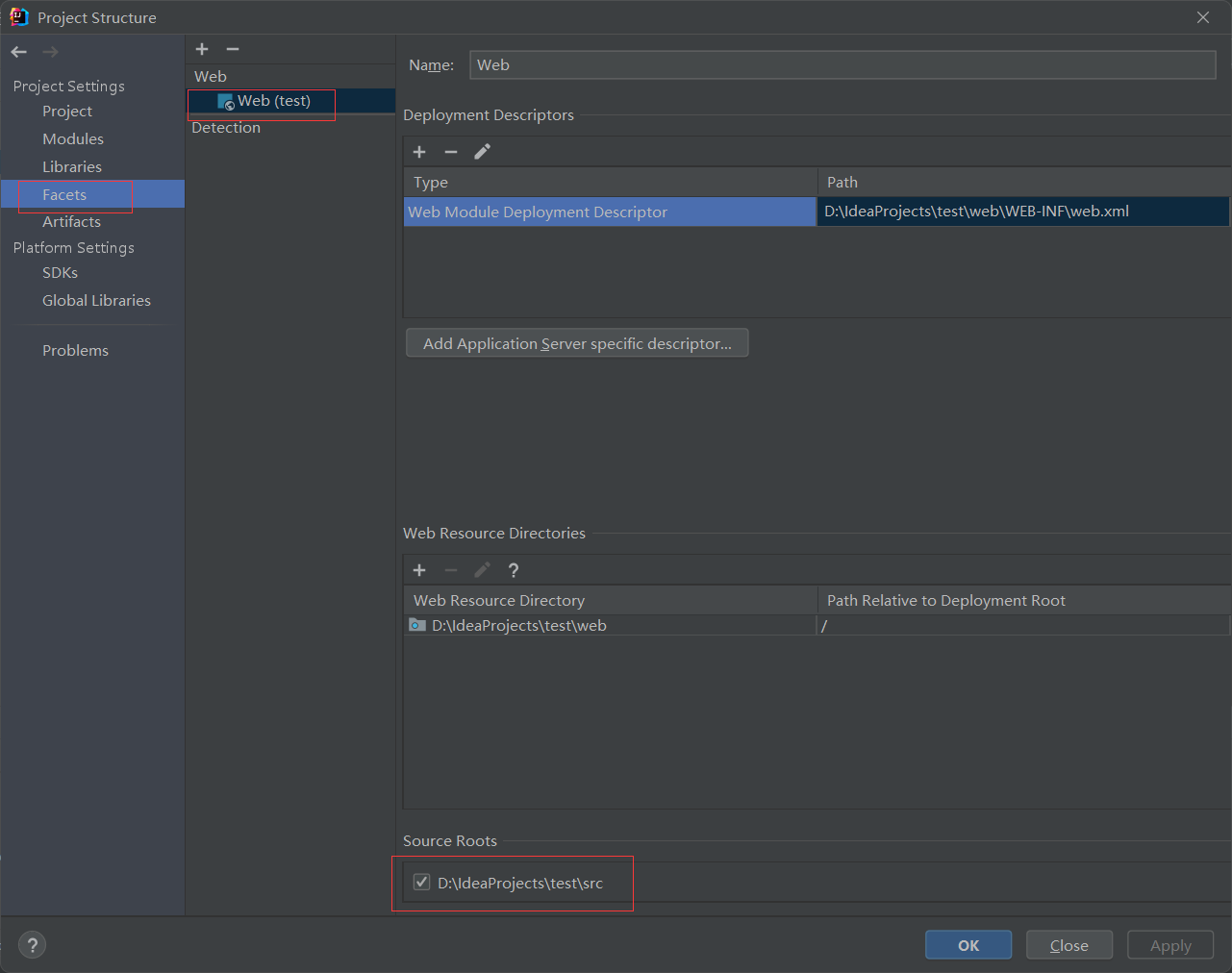Remove web resource directory minus icon
1232x973 pixels.
[x=451, y=570]
